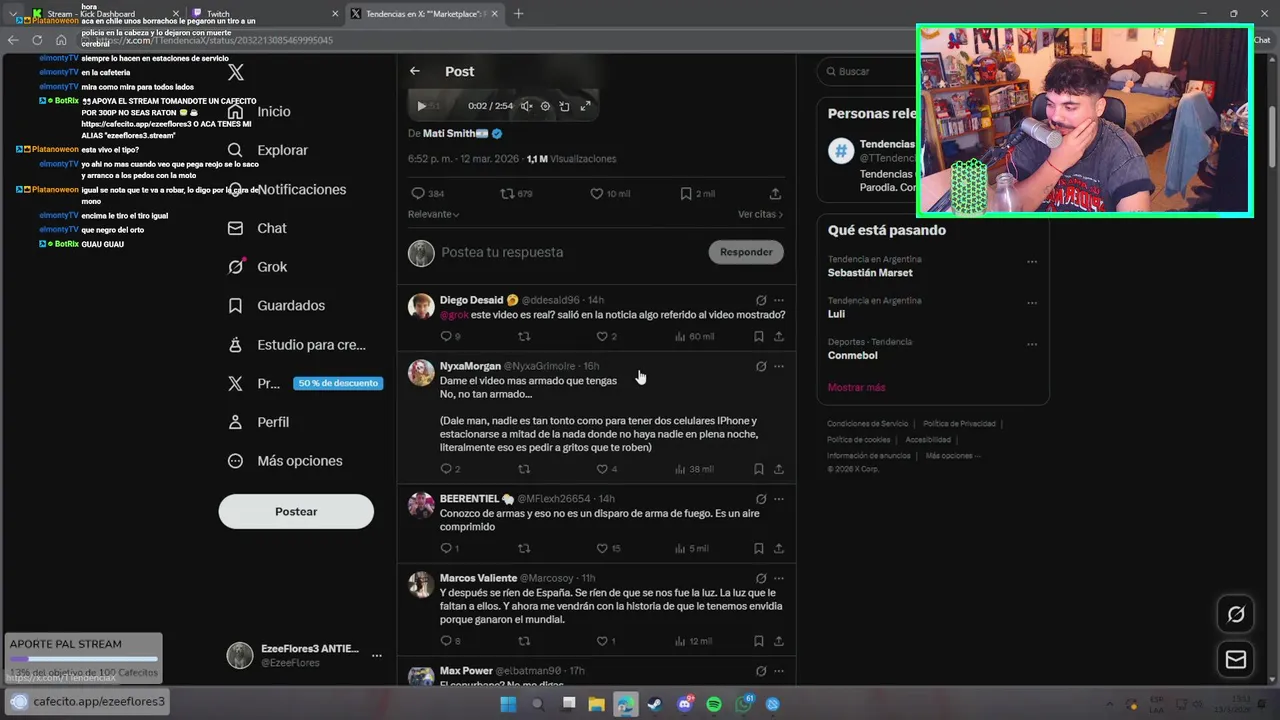Share NyxaMorgan's reply
This screenshot has width=1280, height=720.
pos(778,469)
